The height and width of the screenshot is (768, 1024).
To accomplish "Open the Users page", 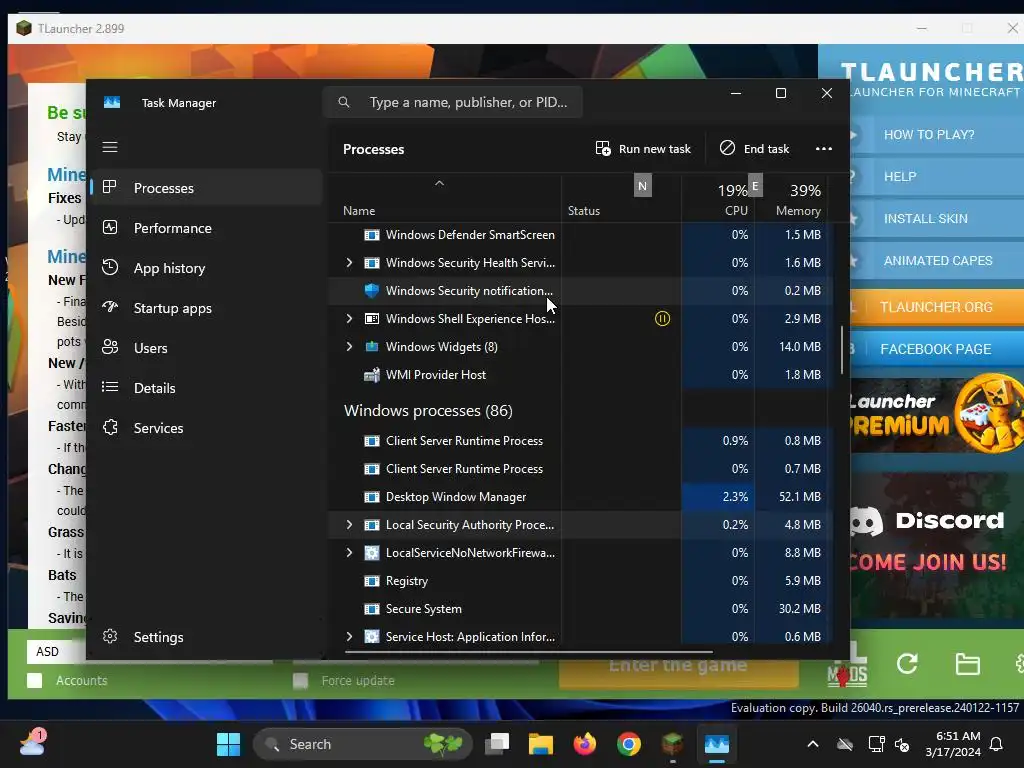I will point(207,348).
